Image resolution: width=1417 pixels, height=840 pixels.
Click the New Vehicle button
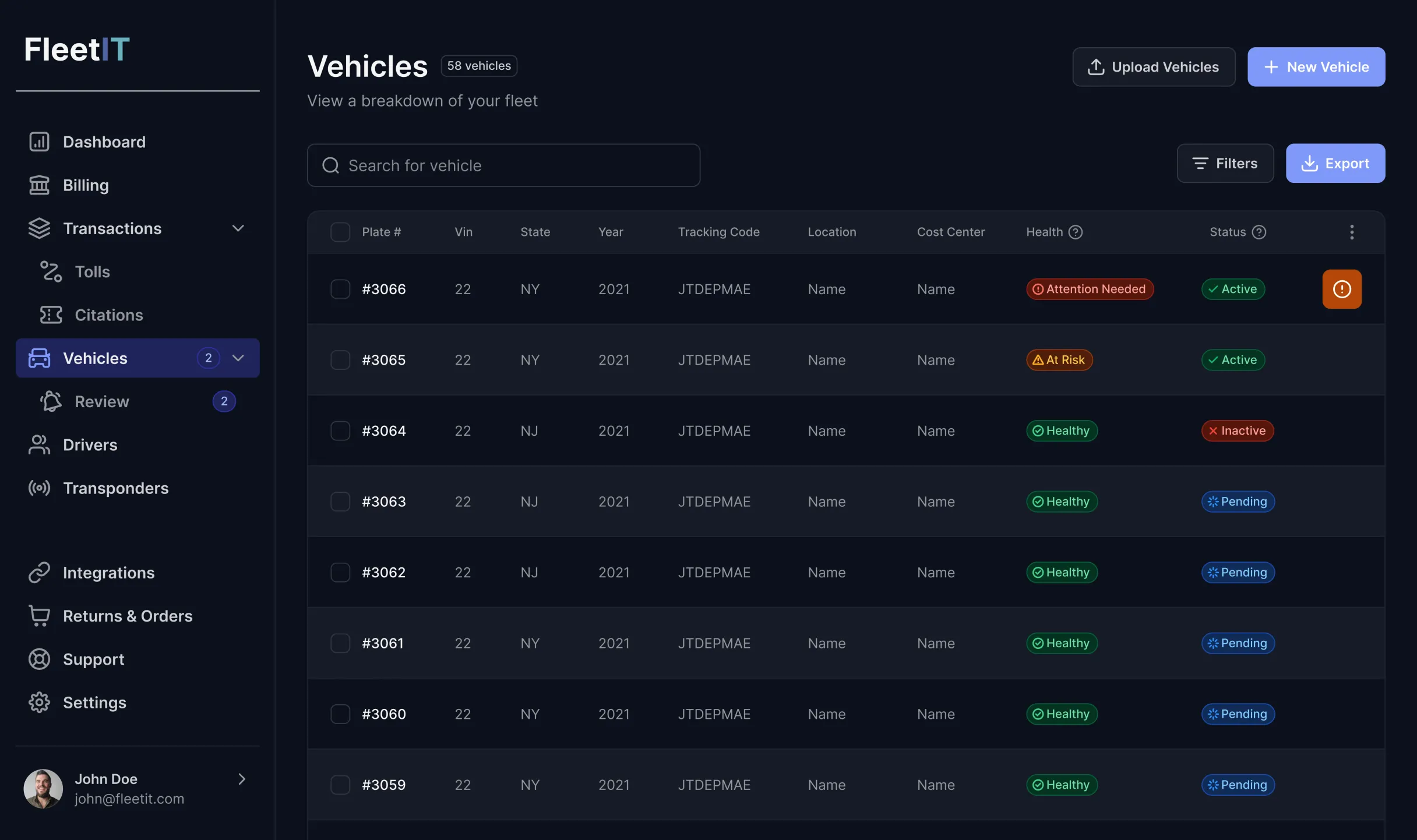click(1316, 67)
